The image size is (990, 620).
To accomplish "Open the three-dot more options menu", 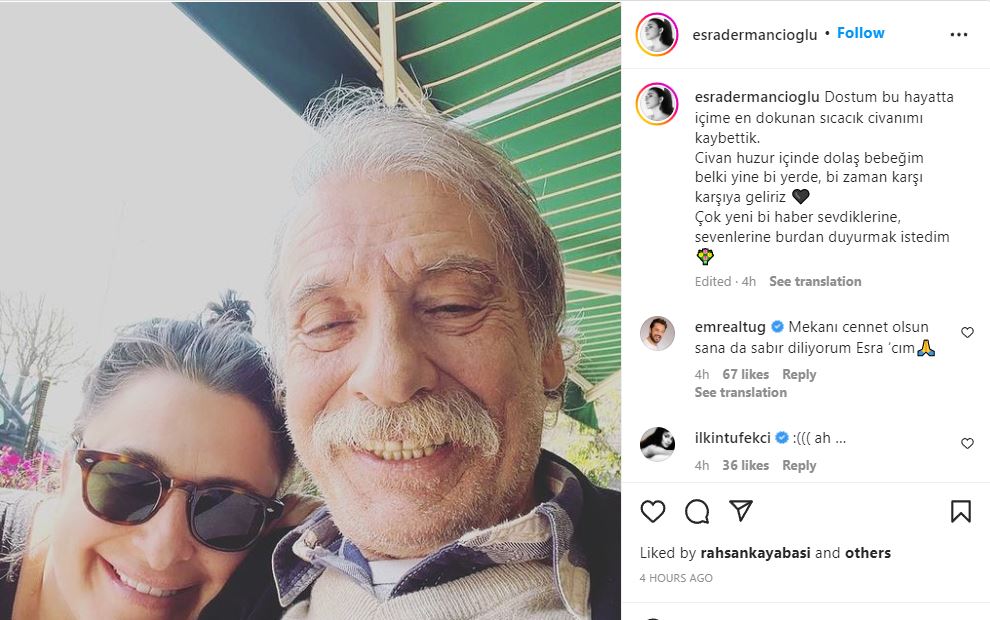I will tap(958, 35).
